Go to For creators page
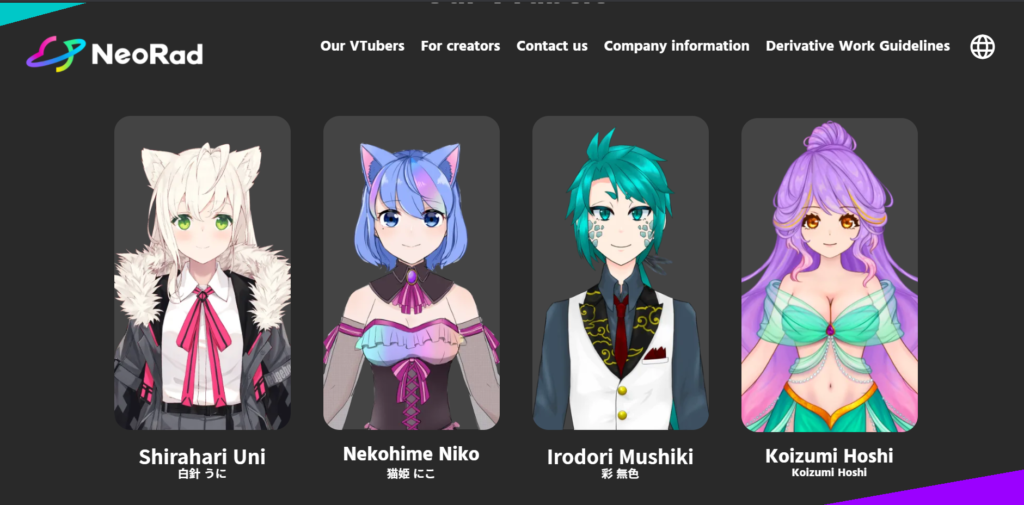This screenshot has width=1024, height=505. (460, 46)
